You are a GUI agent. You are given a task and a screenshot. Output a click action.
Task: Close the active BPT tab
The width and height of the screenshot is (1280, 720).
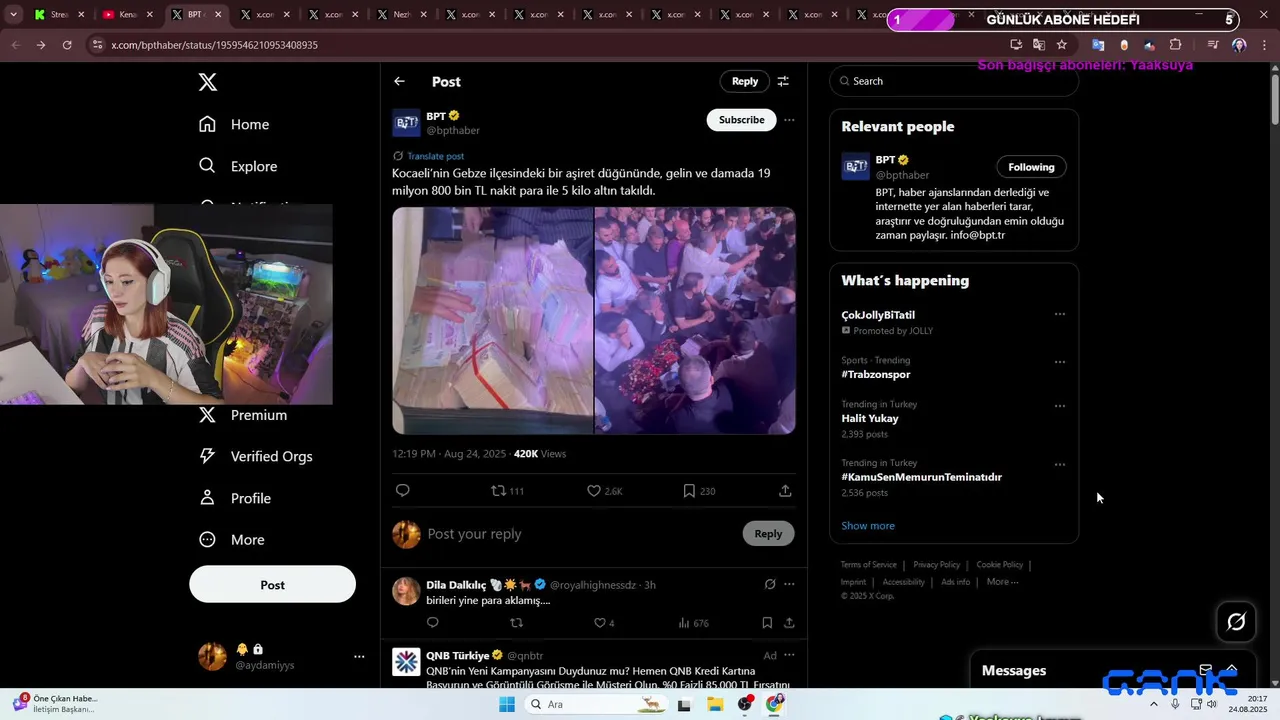[x=218, y=15]
